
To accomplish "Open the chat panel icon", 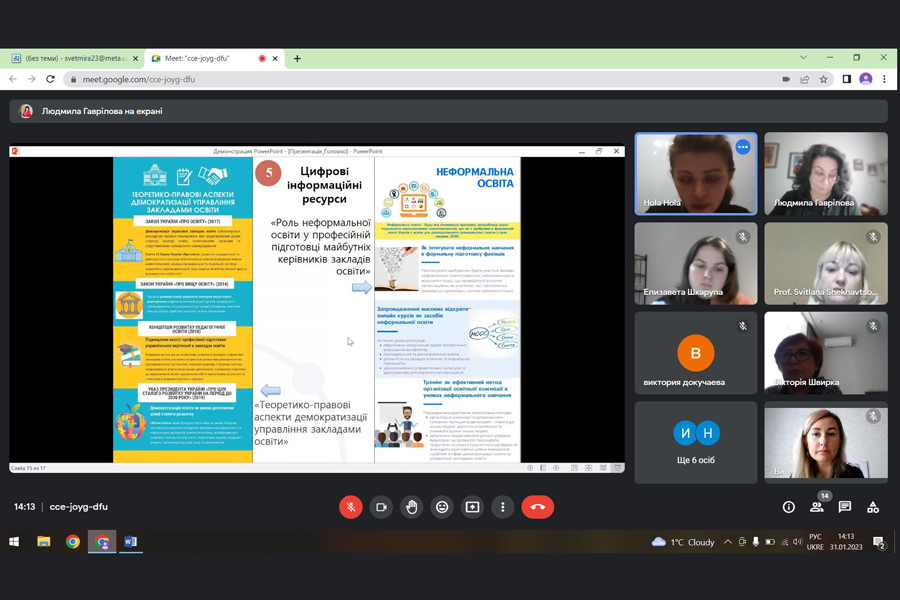I will point(845,507).
